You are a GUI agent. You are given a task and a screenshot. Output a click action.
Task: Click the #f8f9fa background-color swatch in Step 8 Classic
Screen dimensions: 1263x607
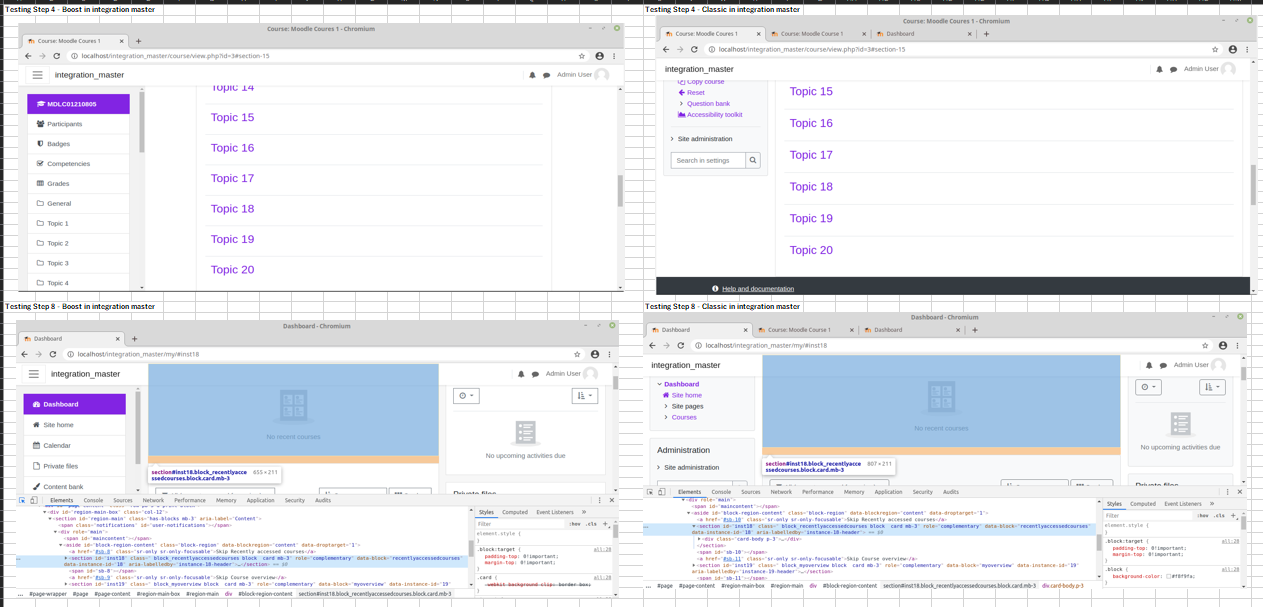point(1169,576)
